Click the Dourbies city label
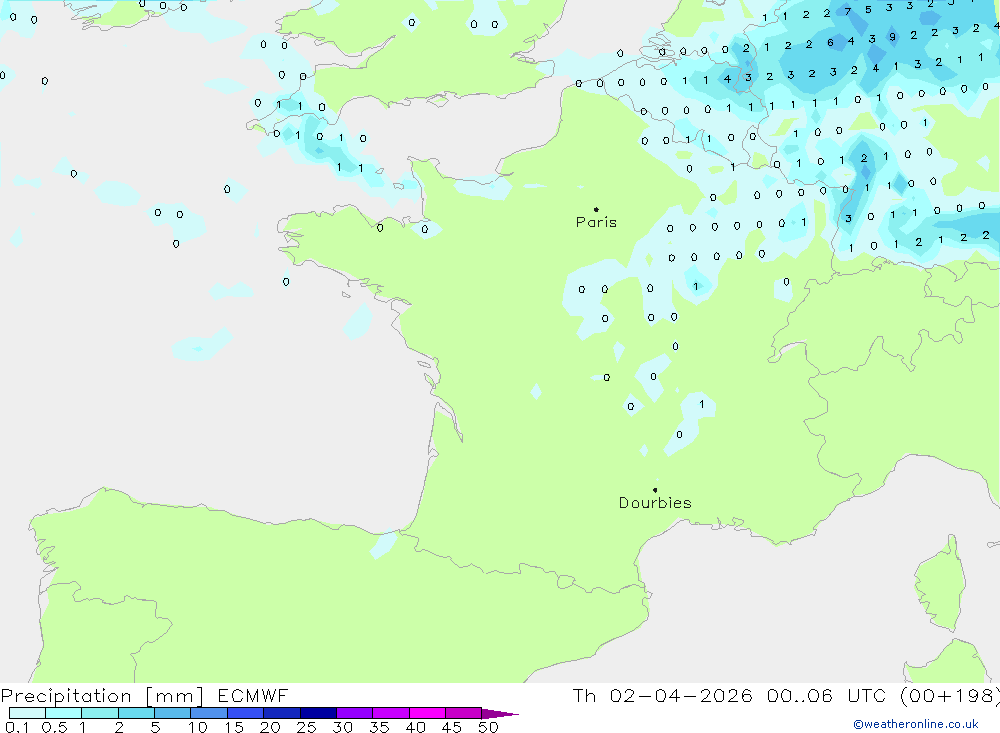1000x733 pixels. pos(655,503)
